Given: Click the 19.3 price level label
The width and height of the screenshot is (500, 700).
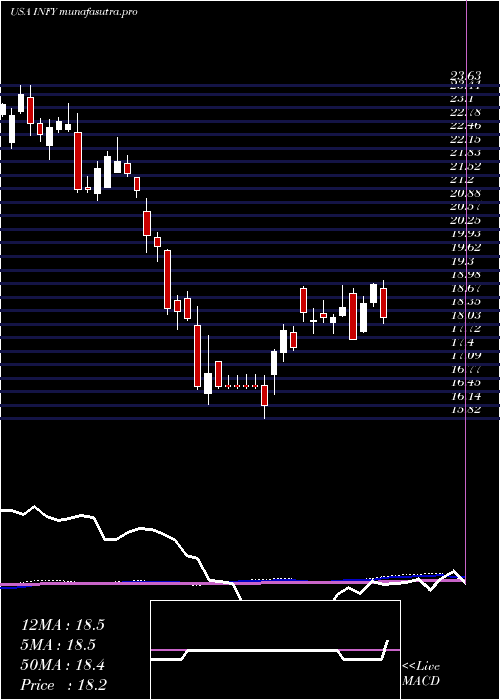Looking at the screenshot, I should tap(464, 261).
